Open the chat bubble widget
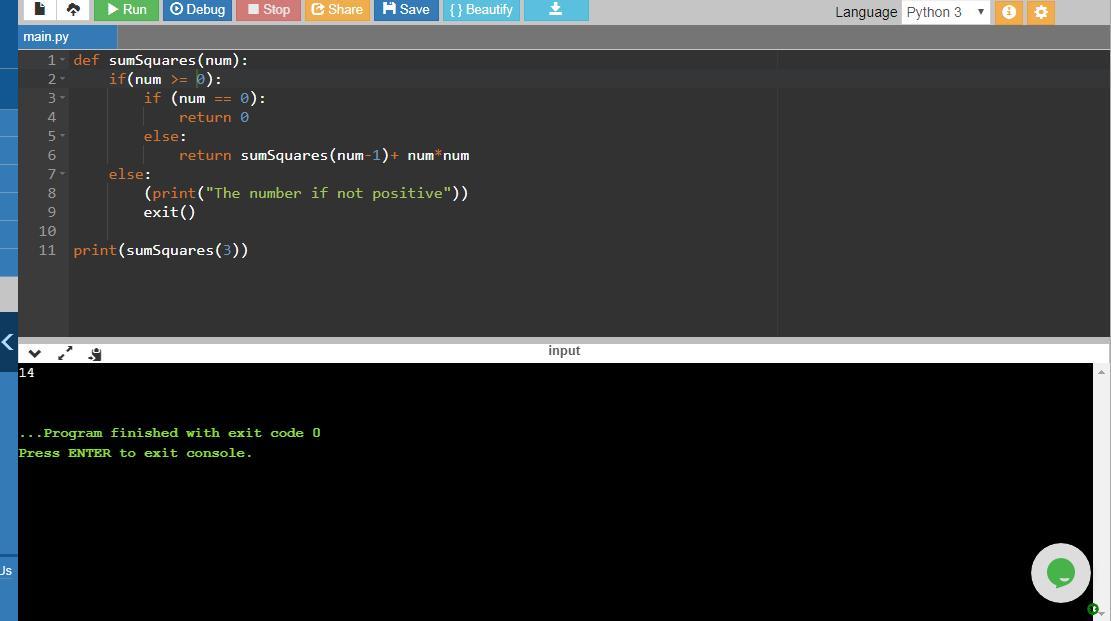 pos(1061,573)
